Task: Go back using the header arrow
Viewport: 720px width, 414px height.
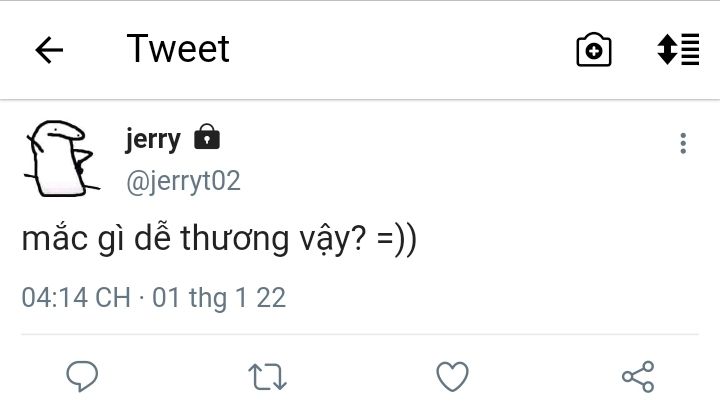Action: click(49, 50)
